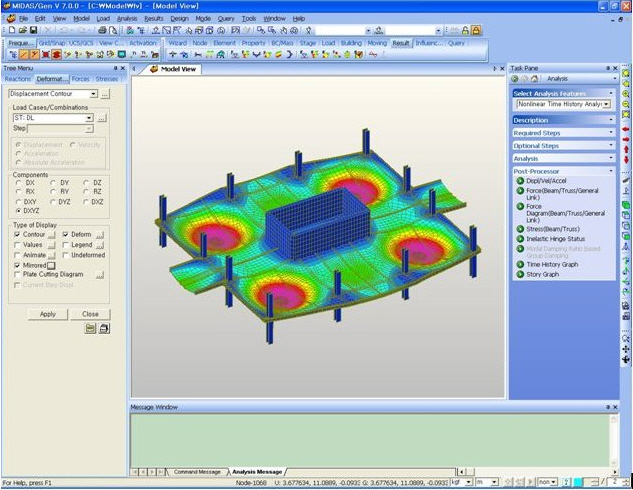Enable the Values checkbox
This screenshot has height=490, width=633.
pos(17,245)
